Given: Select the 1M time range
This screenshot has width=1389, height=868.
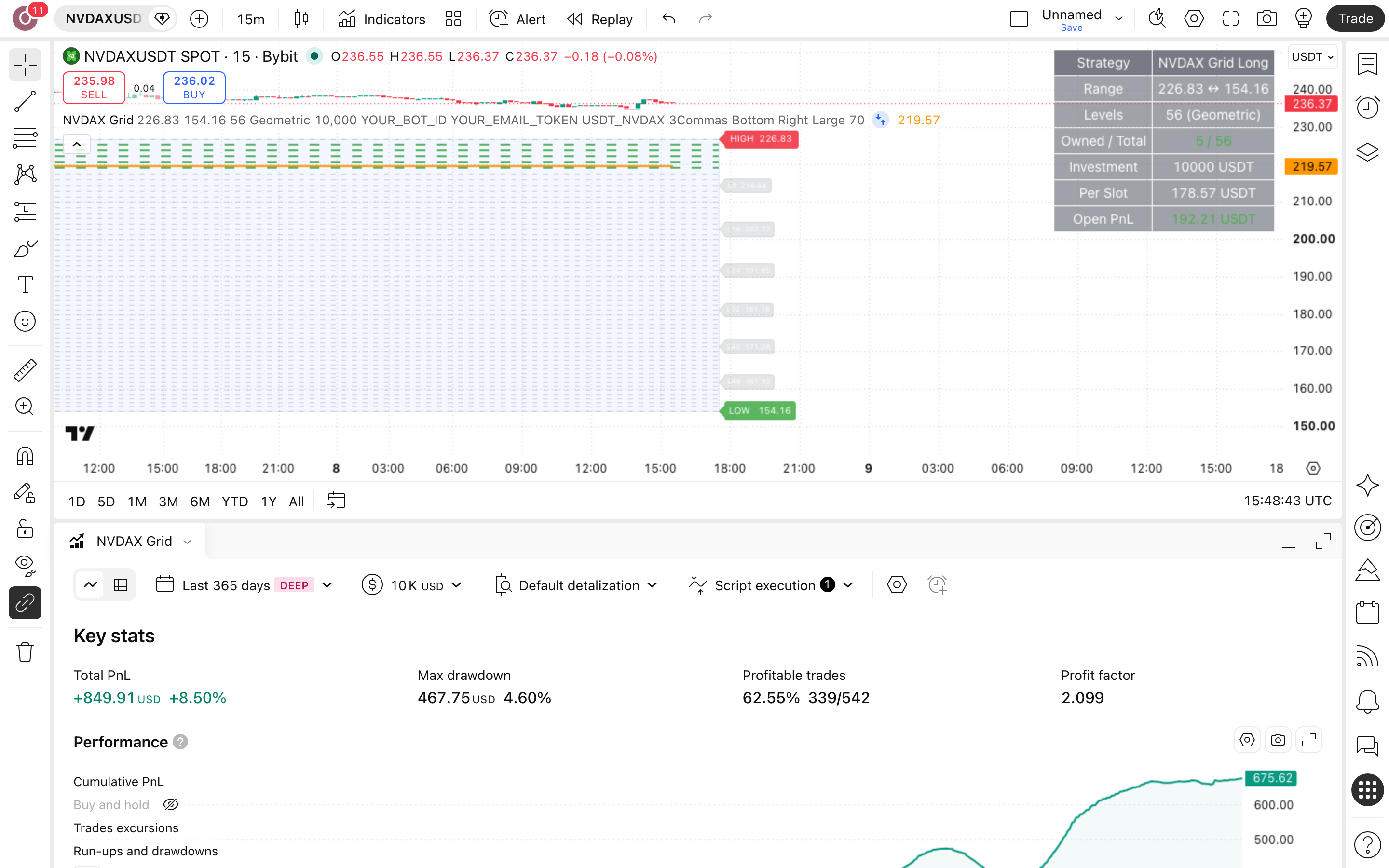Looking at the screenshot, I should (136, 501).
